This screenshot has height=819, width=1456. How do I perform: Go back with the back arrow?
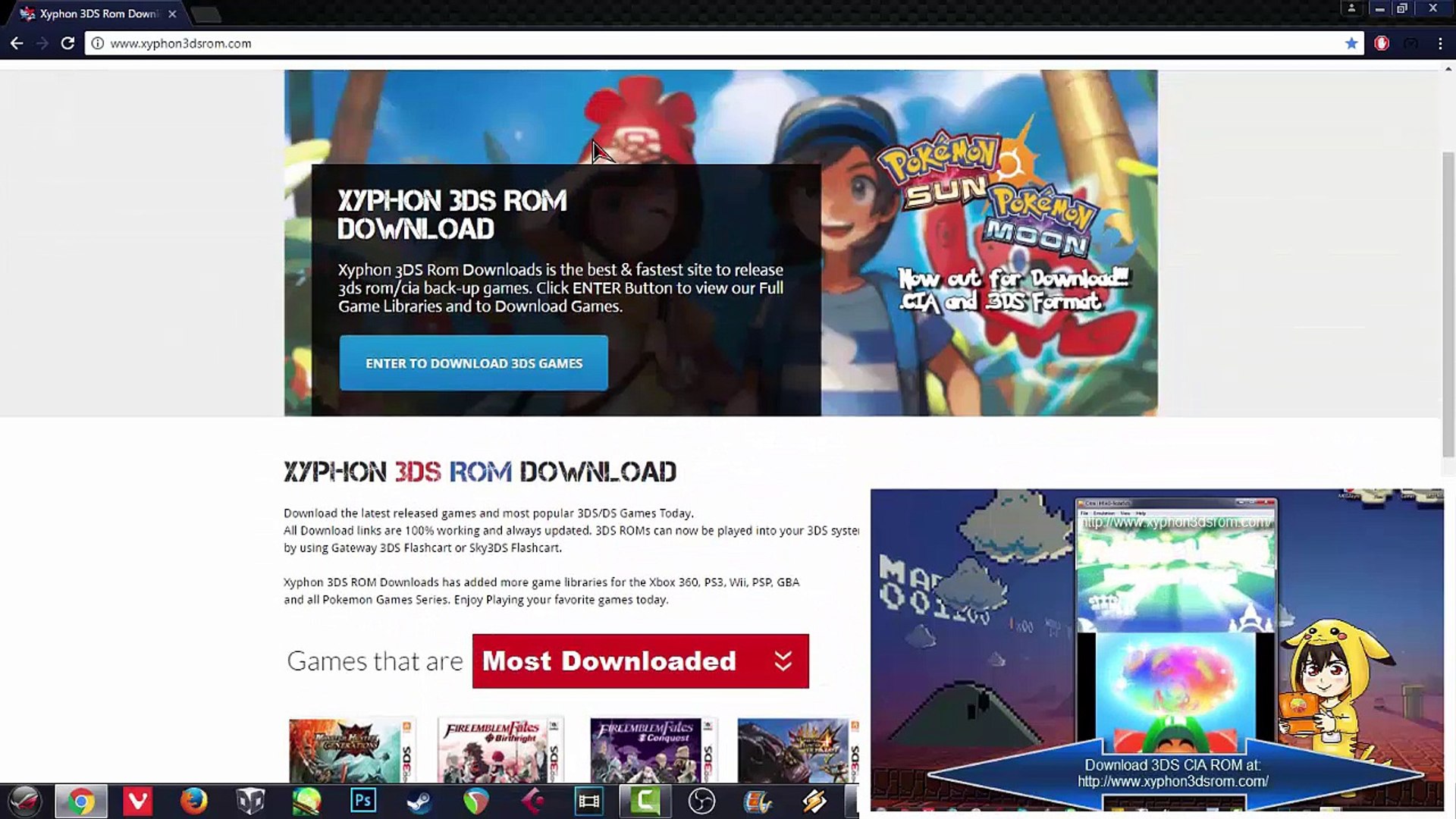click(x=17, y=43)
